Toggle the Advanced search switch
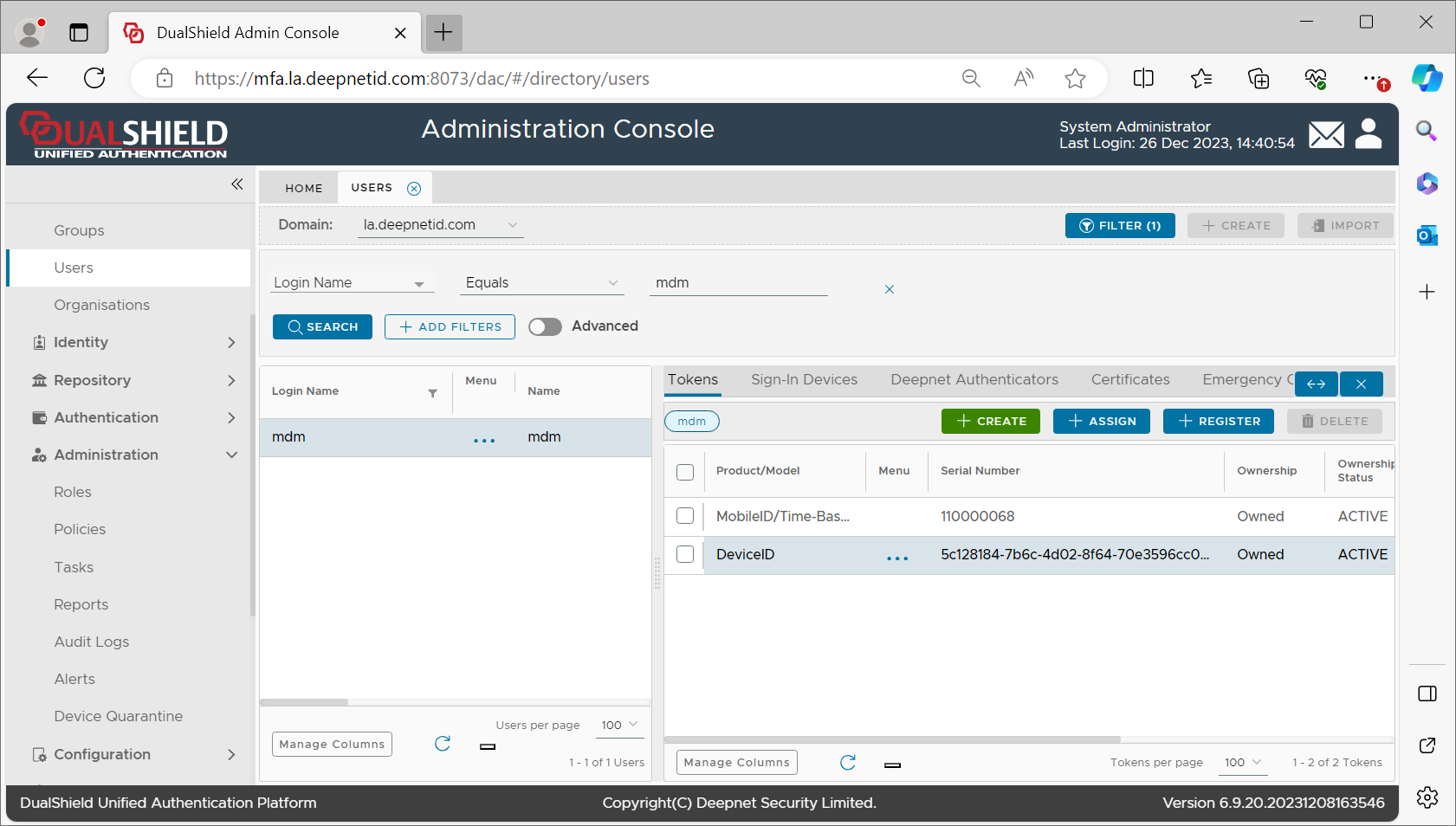The height and width of the screenshot is (826, 1456). pyautogui.click(x=545, y=326)
